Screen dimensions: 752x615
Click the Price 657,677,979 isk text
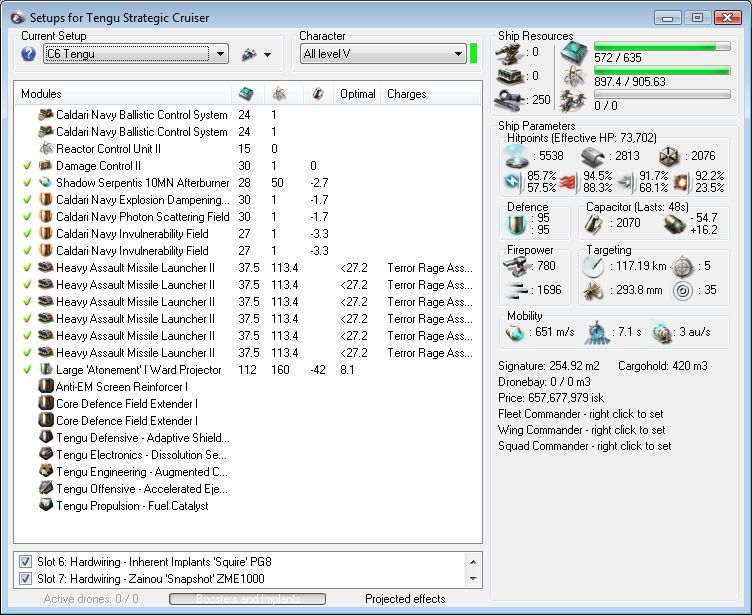coord(551,398)
